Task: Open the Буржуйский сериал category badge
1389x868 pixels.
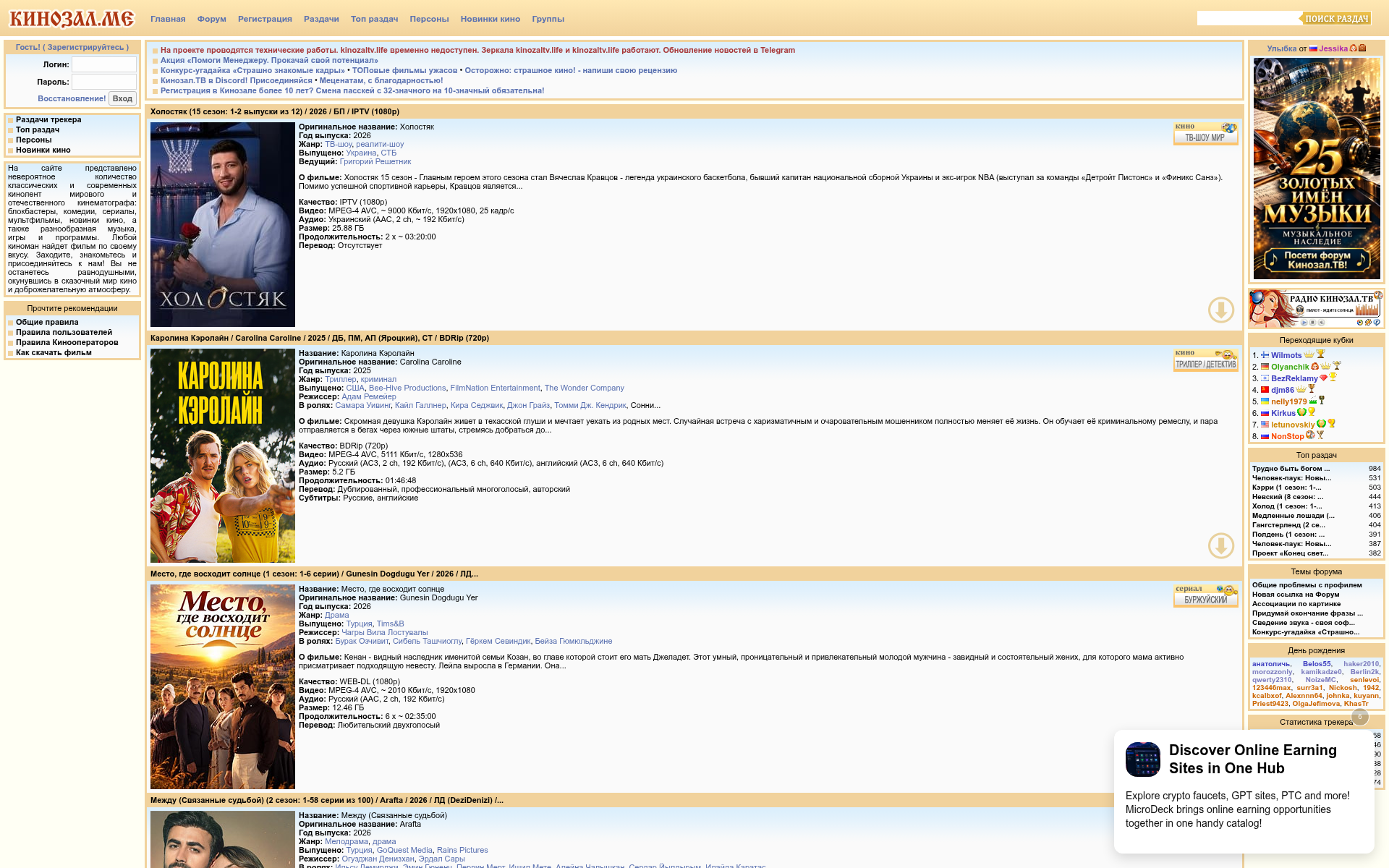Action: tap(1205, 596)
